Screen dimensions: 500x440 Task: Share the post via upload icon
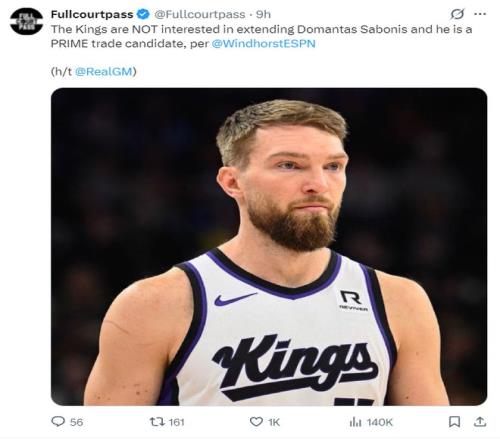(480, 422)
